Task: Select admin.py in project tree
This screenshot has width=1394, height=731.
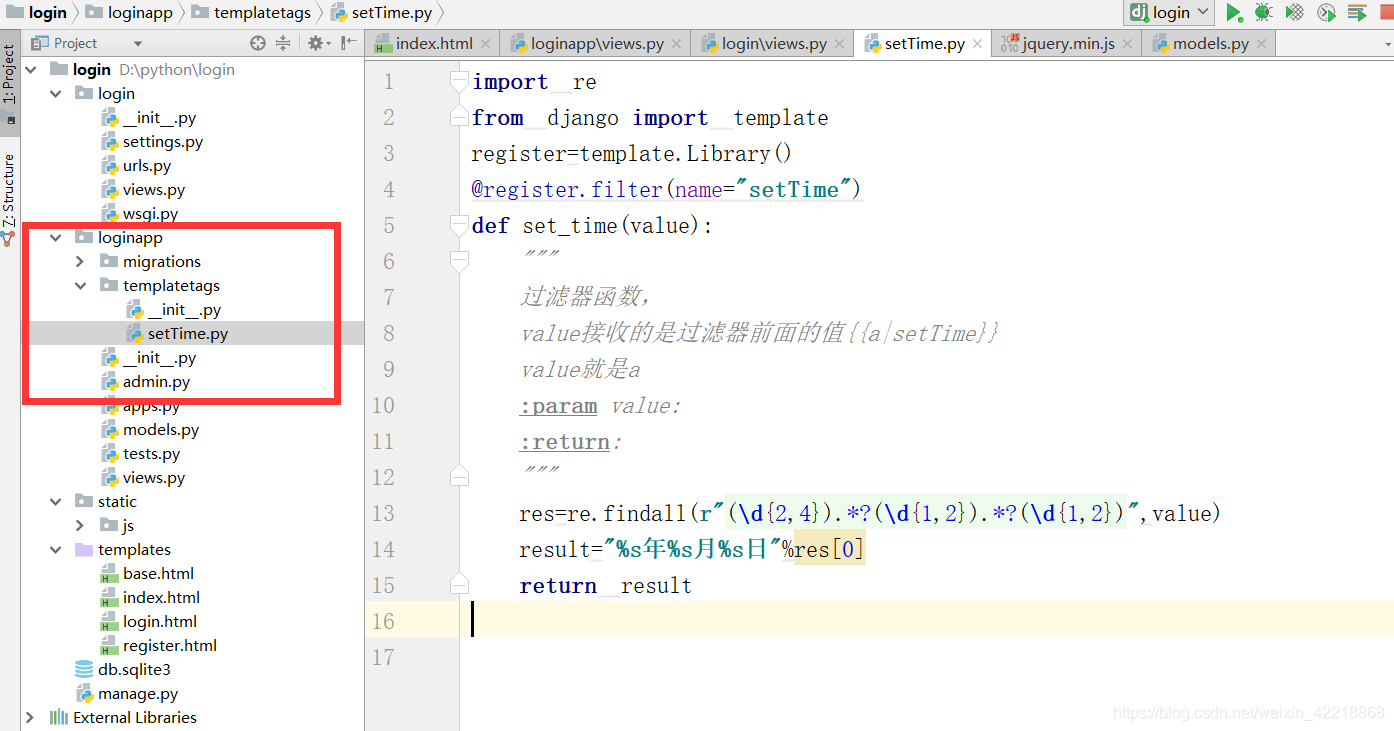Action: click(156, 381)
